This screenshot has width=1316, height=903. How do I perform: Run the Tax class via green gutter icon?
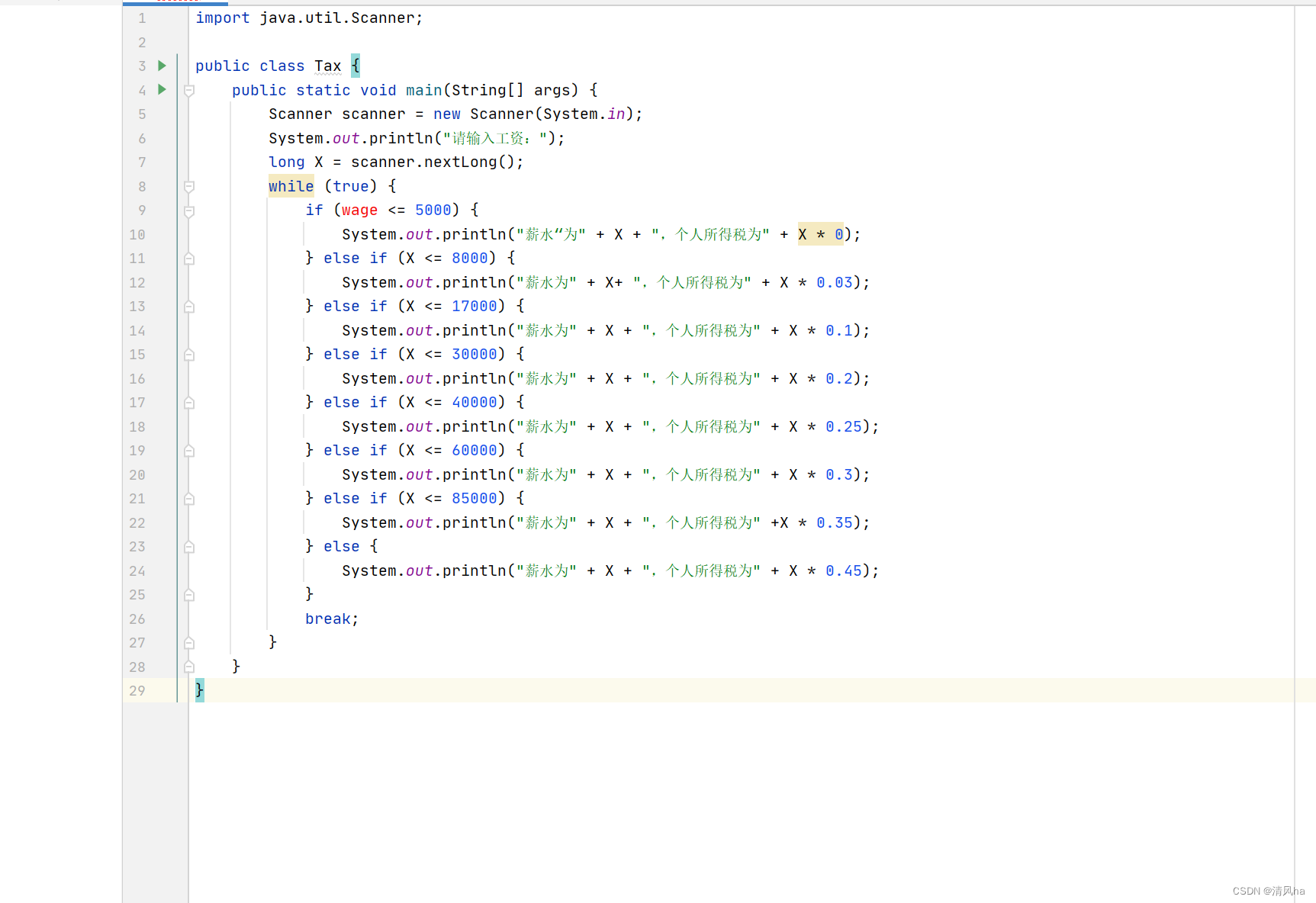pos(162,66)
